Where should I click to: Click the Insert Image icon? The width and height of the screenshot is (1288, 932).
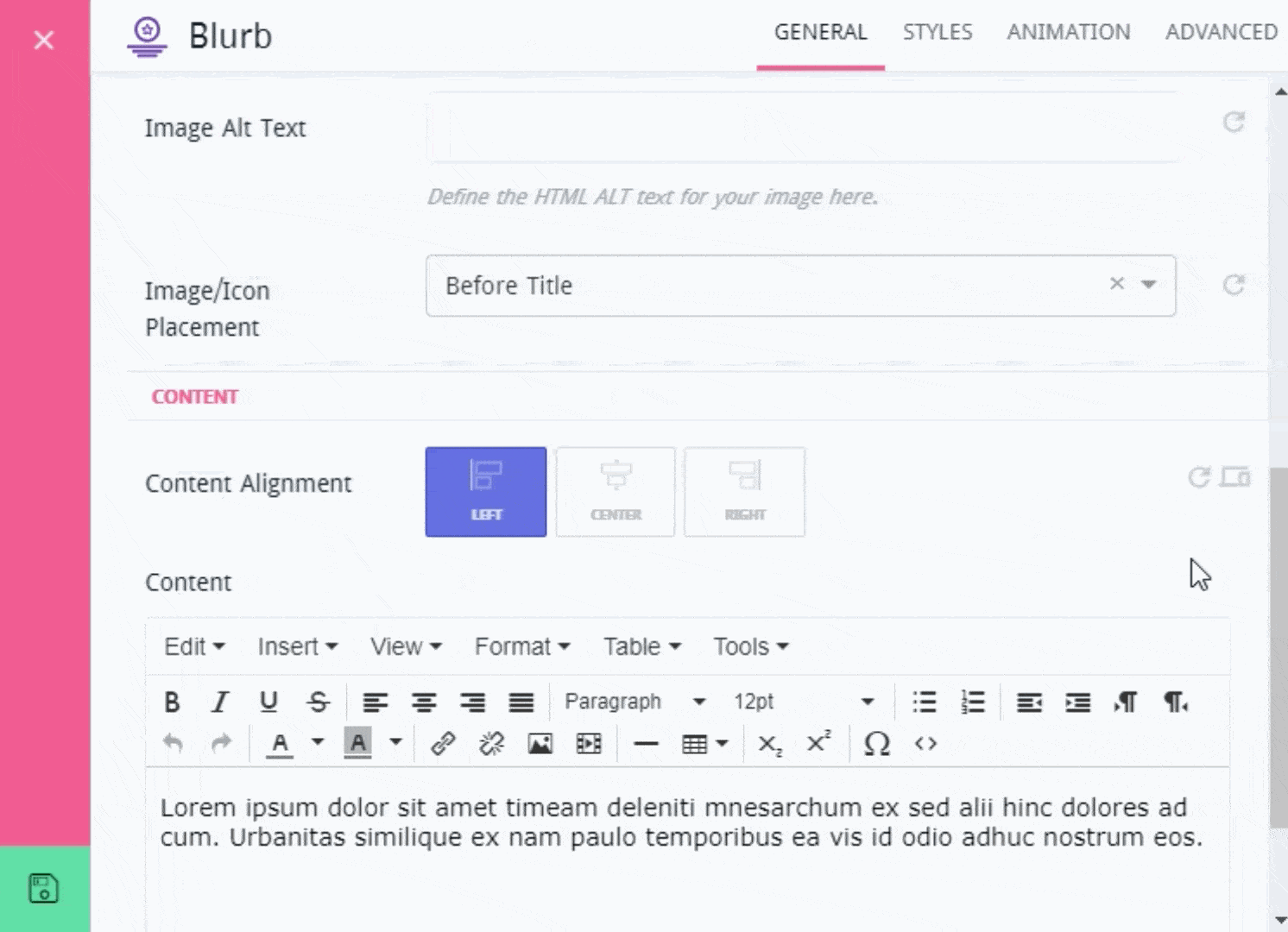coord(540,743)
